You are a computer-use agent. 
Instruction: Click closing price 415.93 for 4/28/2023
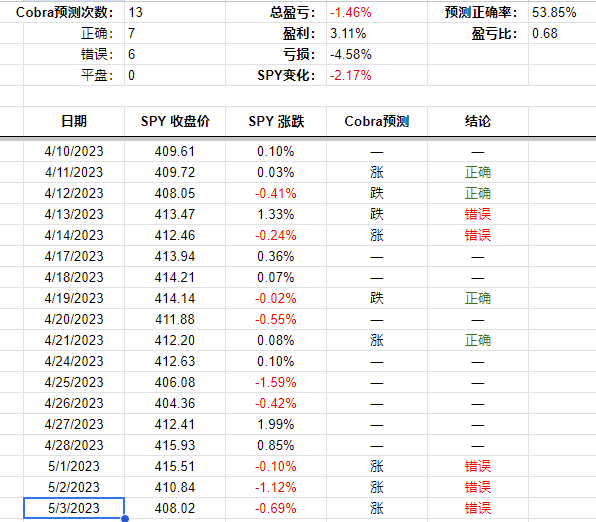pyautogui.click(x=175, y=445)
